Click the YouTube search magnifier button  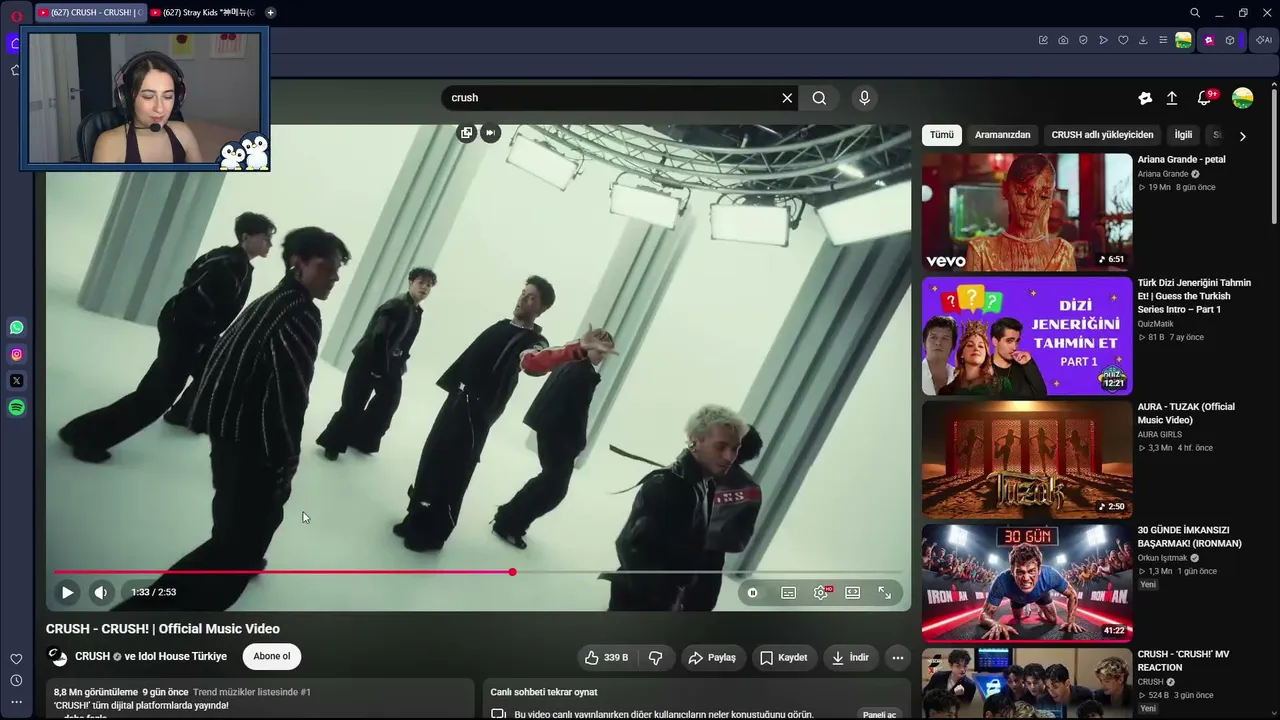819,98
